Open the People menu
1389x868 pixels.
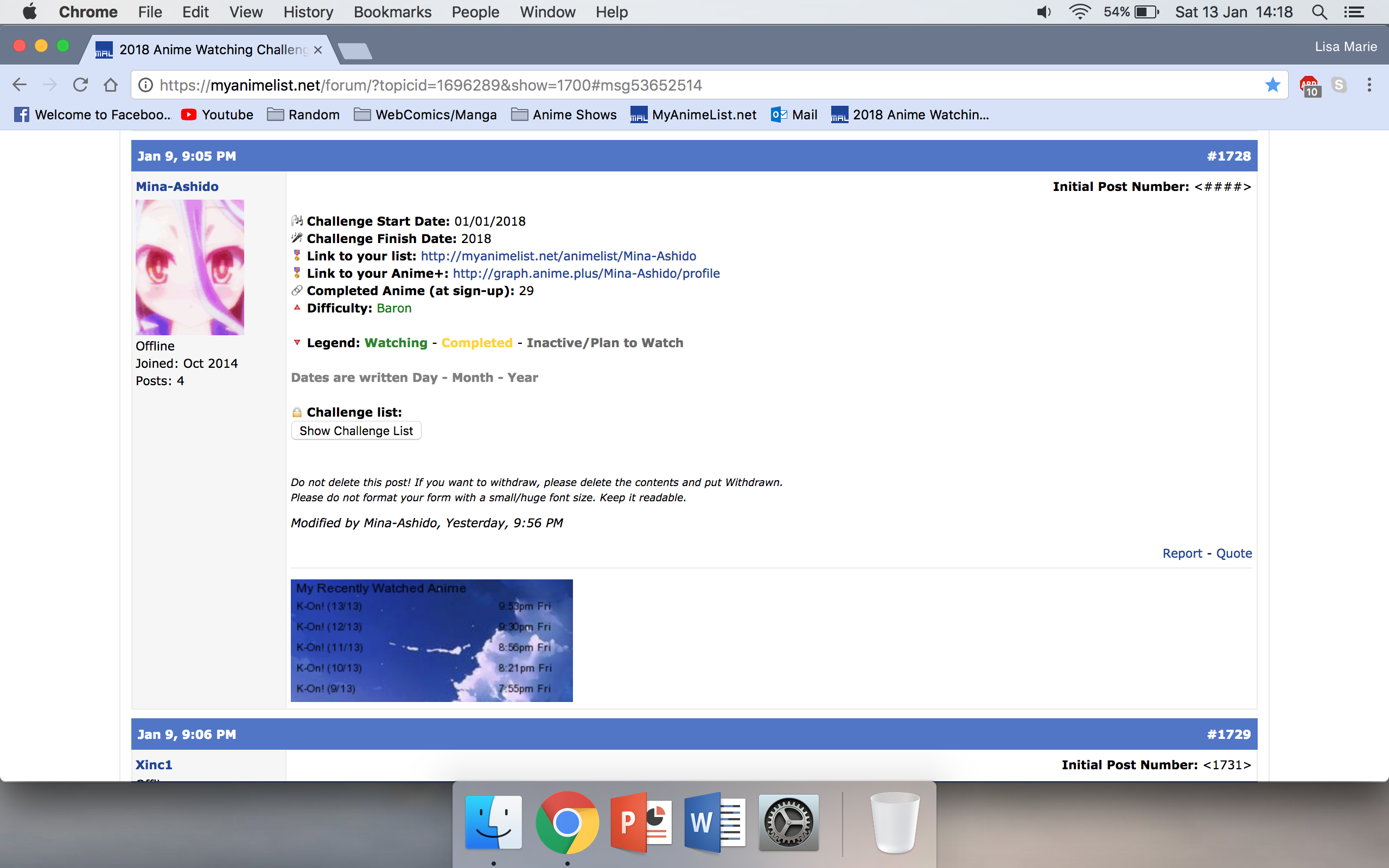tap(475, 12)
